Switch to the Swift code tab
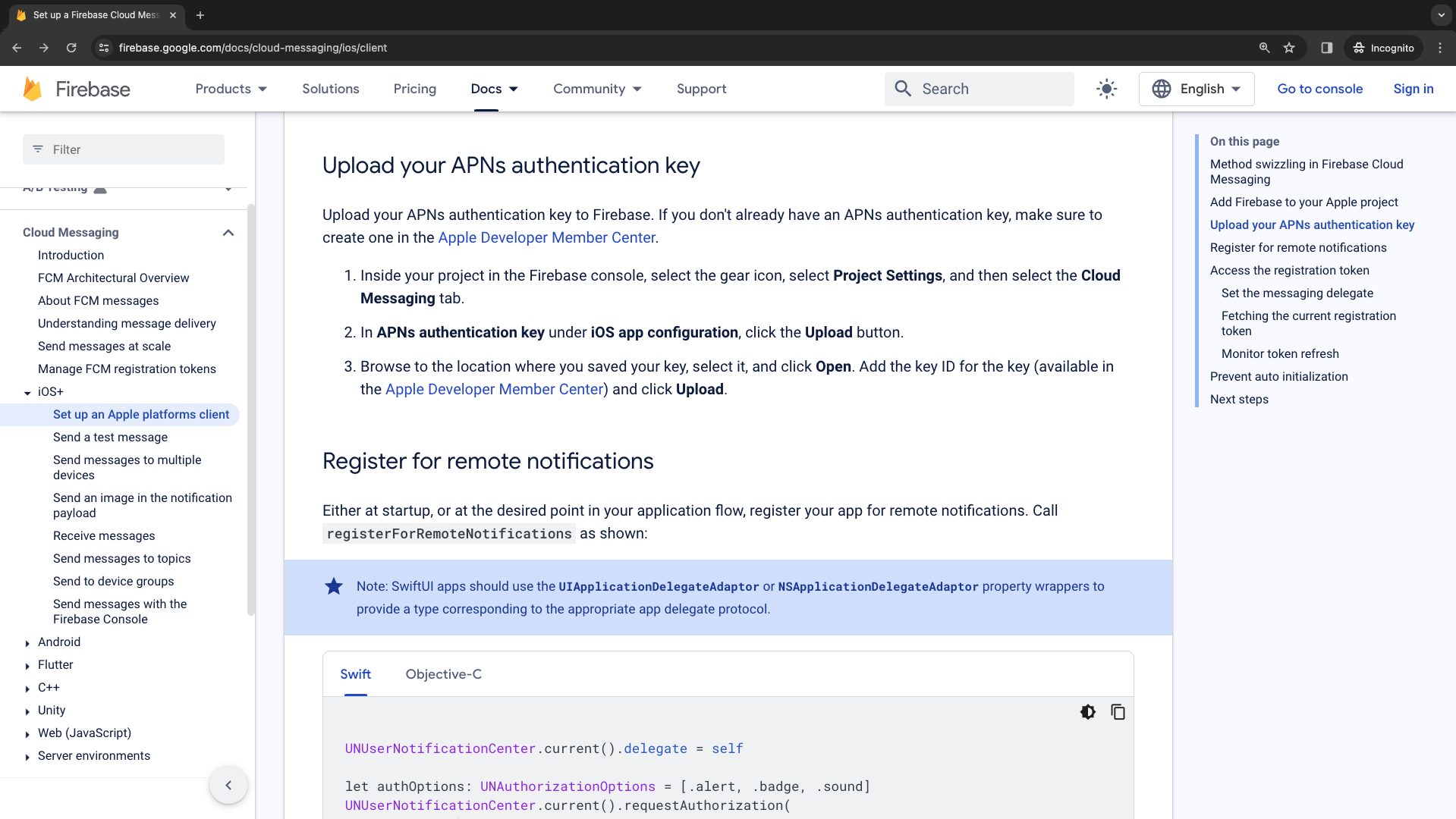This screenshot has height=819, width=1456. [355, 674]
